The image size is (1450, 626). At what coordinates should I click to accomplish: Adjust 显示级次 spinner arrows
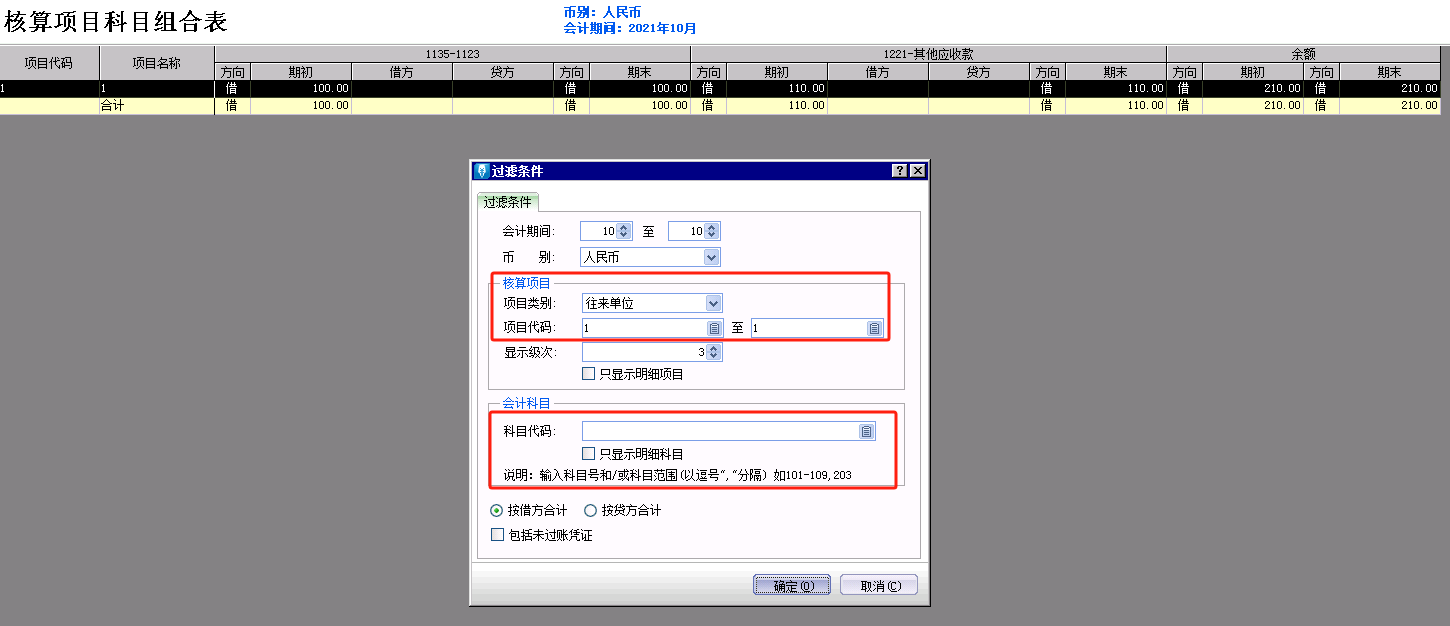714,352
